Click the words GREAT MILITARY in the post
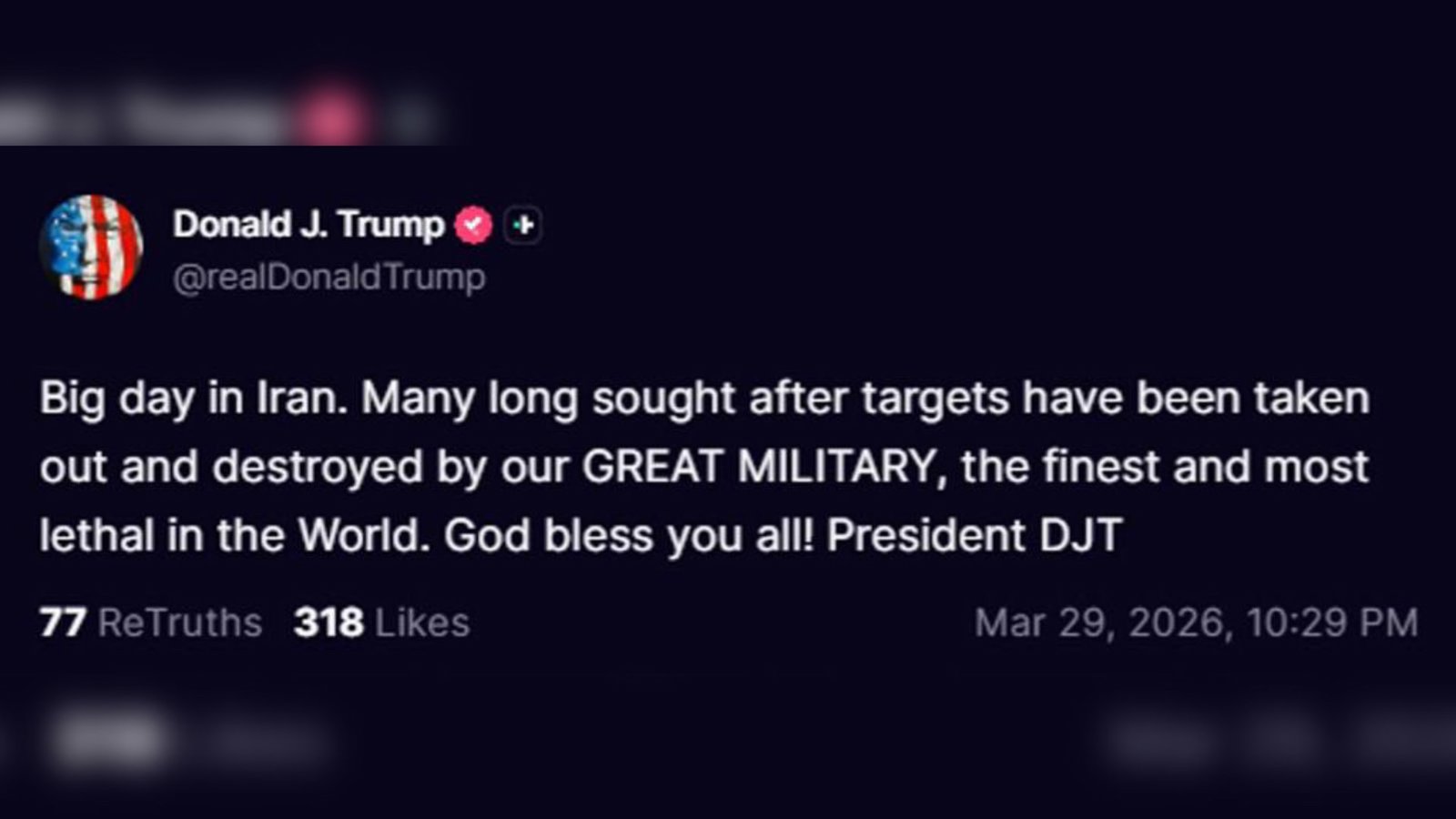This screenshot has height=819, width=1456. (759, 466)
